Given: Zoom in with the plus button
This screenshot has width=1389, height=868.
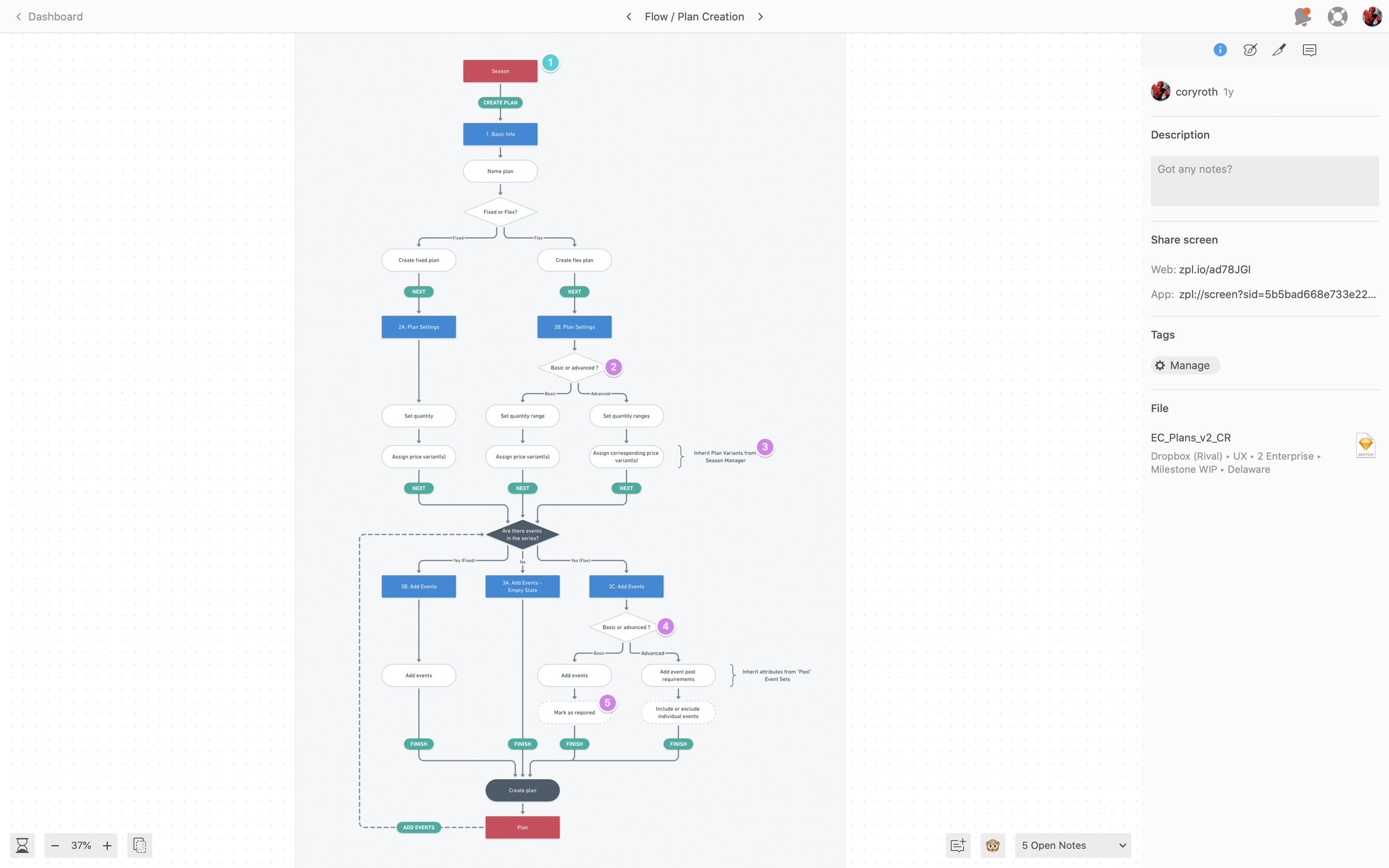Looking at the screenshot, I should pyautogui.click(x=107, y=845).
